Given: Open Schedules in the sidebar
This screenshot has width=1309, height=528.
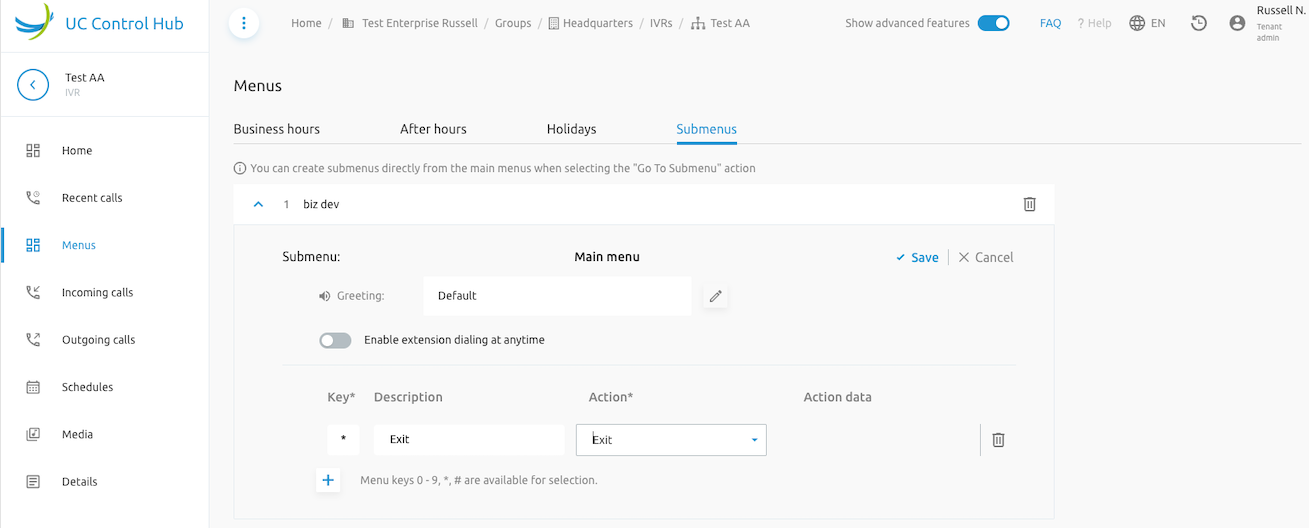Looking at the screenshot, I should (87, 387).
